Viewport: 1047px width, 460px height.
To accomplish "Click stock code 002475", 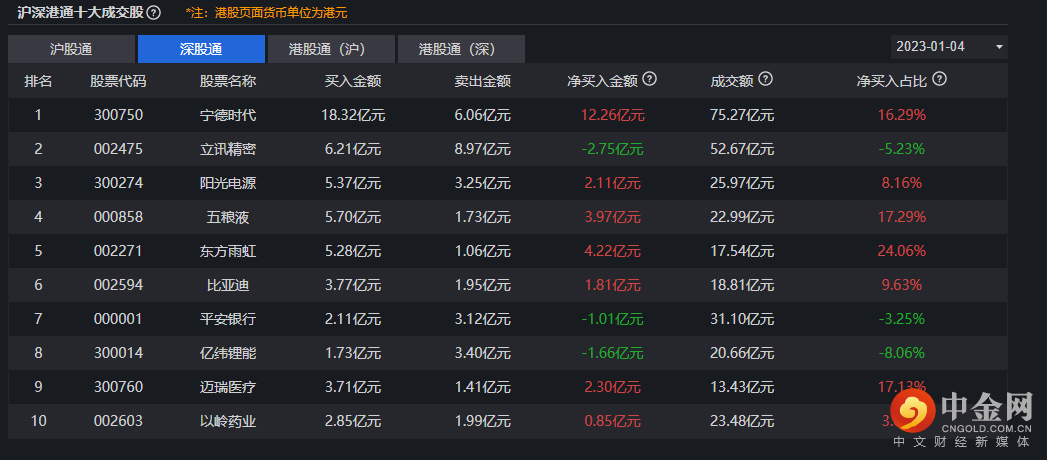I will pos(118,149).
